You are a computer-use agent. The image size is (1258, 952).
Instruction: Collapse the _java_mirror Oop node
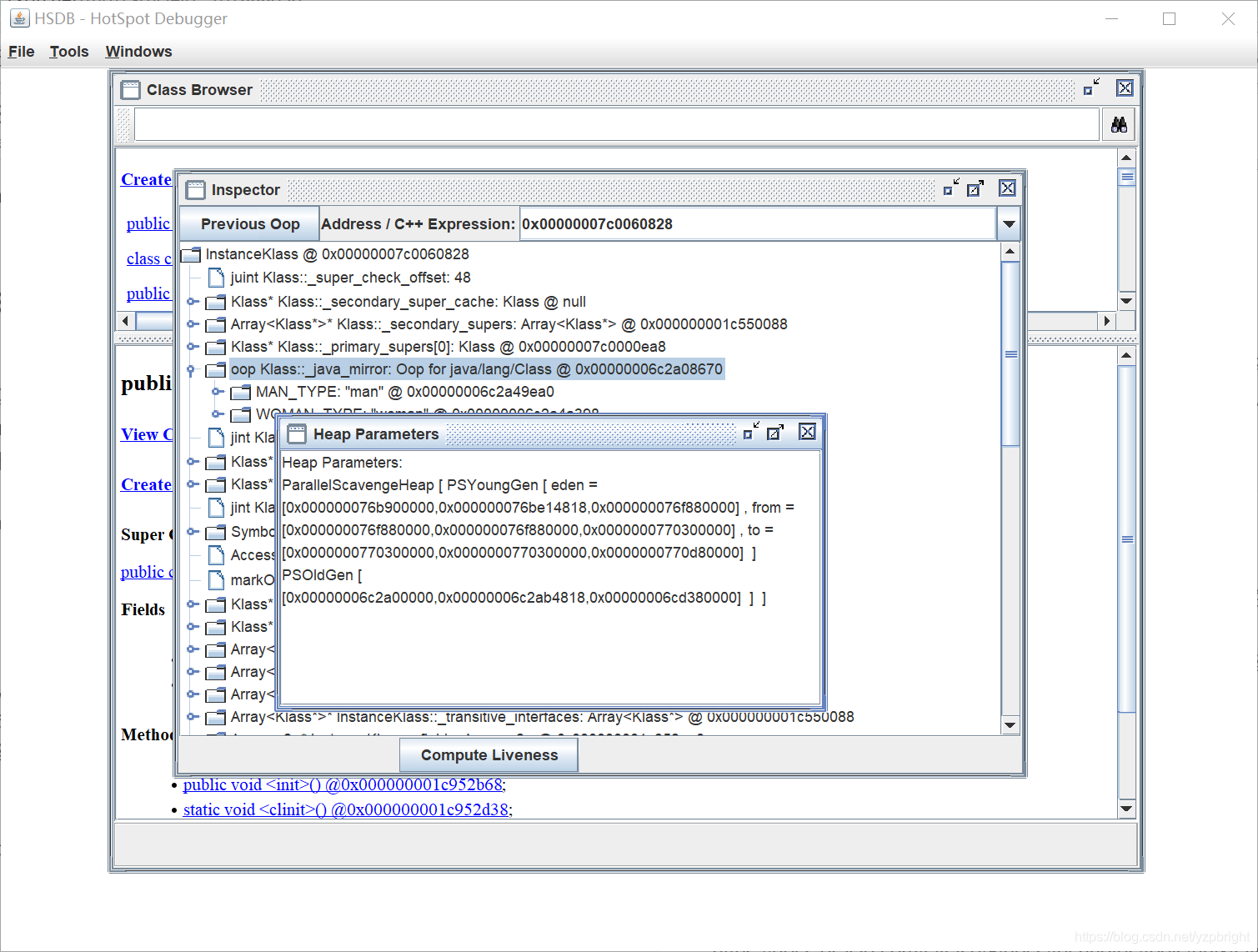[x=192, y=369]
